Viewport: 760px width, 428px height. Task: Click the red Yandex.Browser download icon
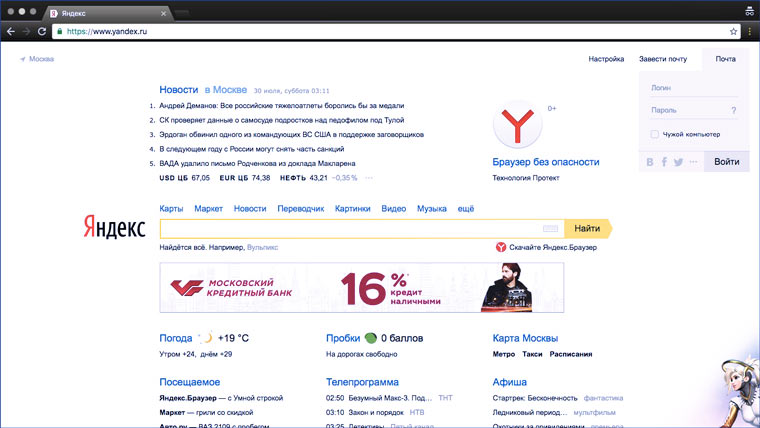click(x=501, y=247)
